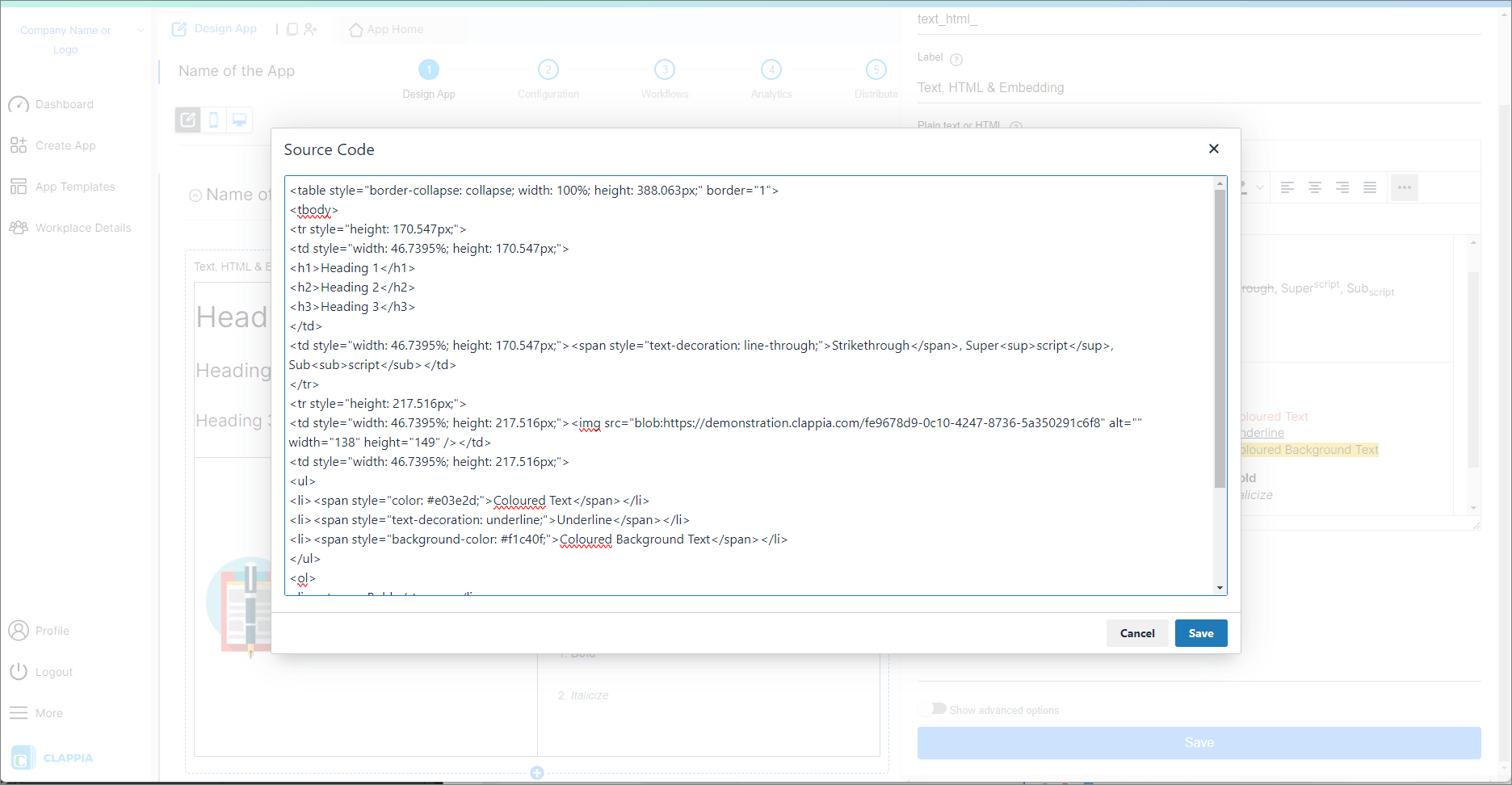
Task: Save the source code changes
Action: pyautogui.click(x=1201, y=633)
